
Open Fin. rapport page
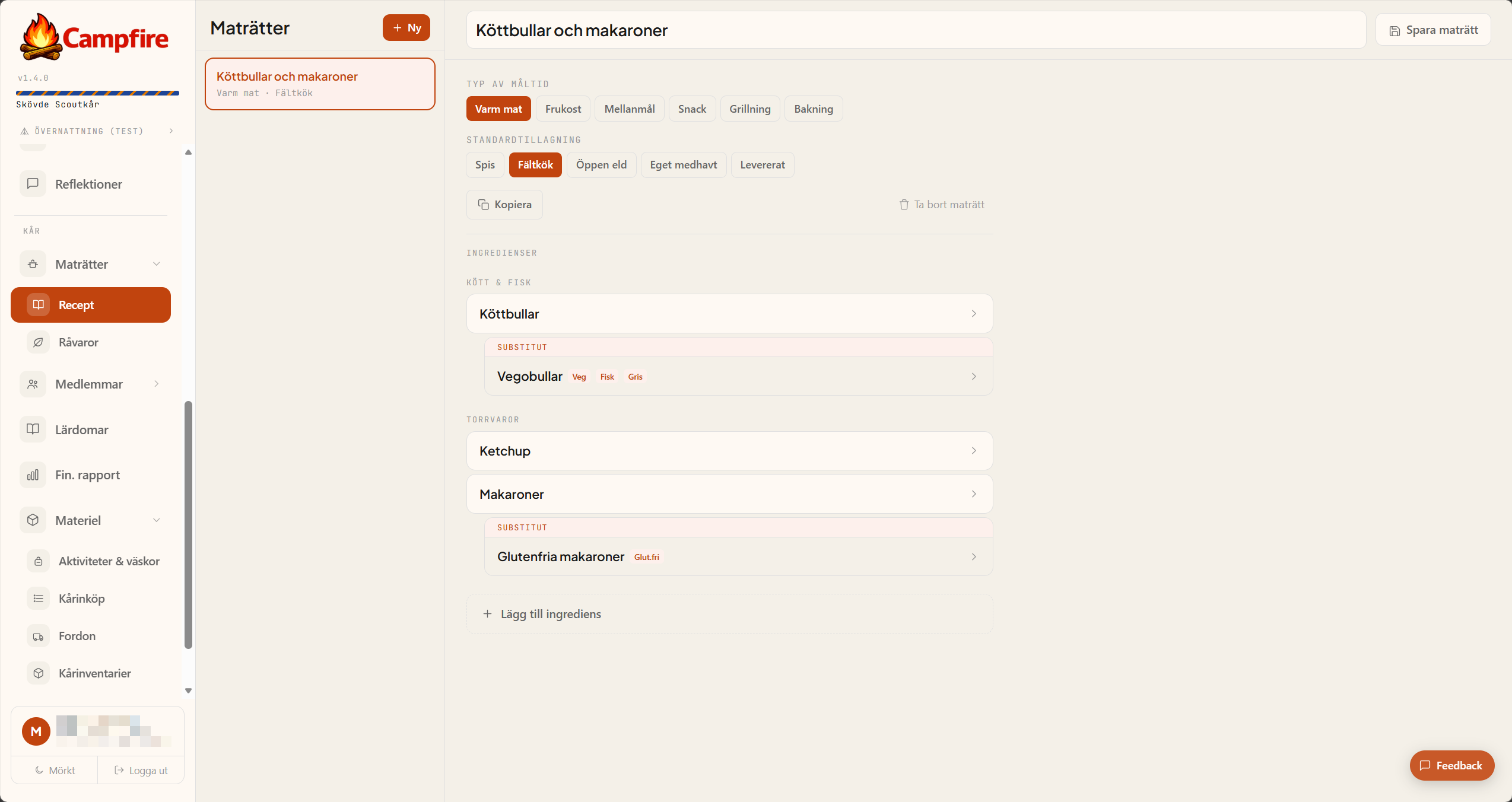tap(91, 475)
